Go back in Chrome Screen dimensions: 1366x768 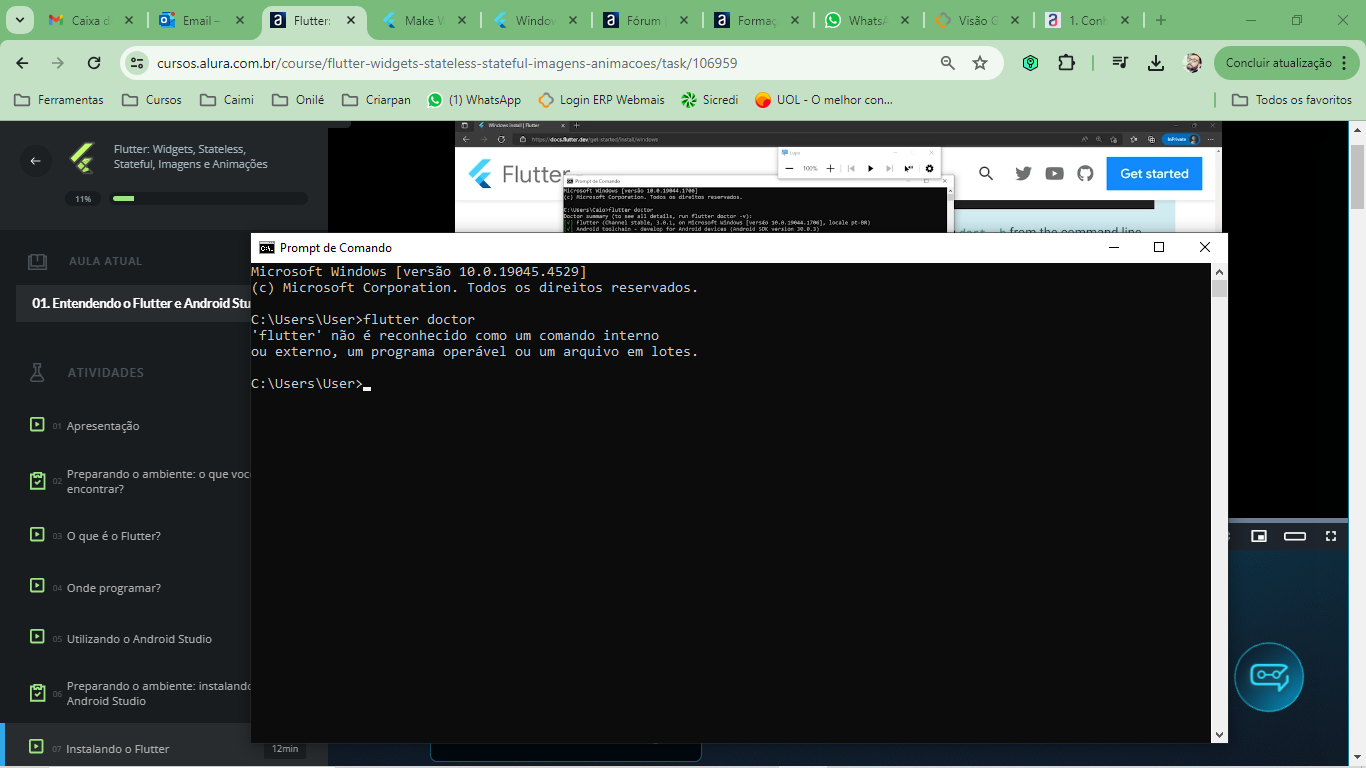pyautogui.click(x=23, y=63)
